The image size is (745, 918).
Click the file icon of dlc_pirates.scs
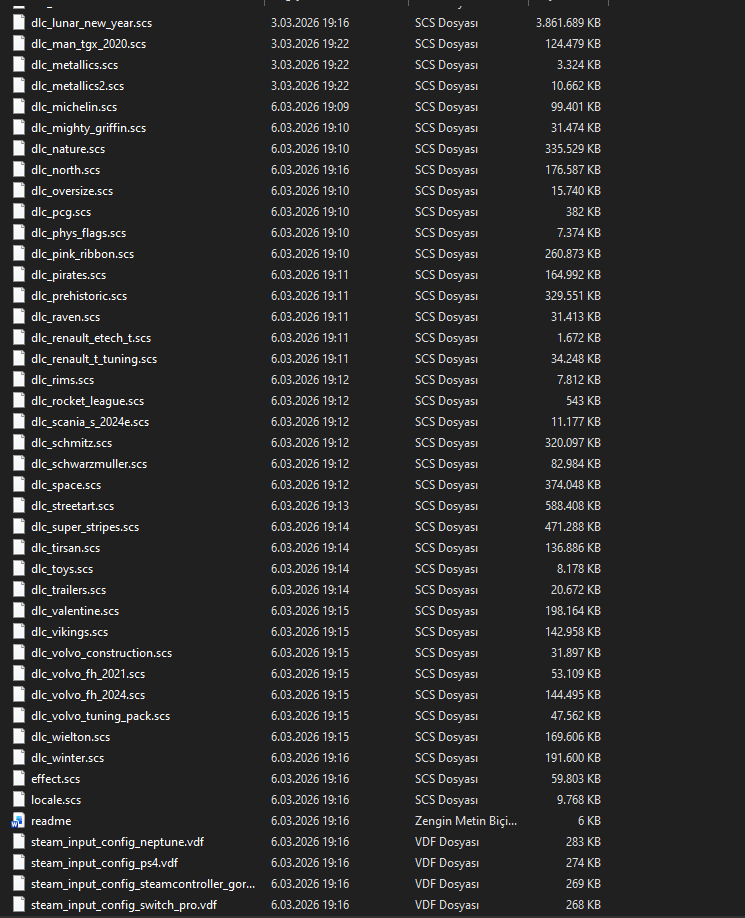pos(19,275)
